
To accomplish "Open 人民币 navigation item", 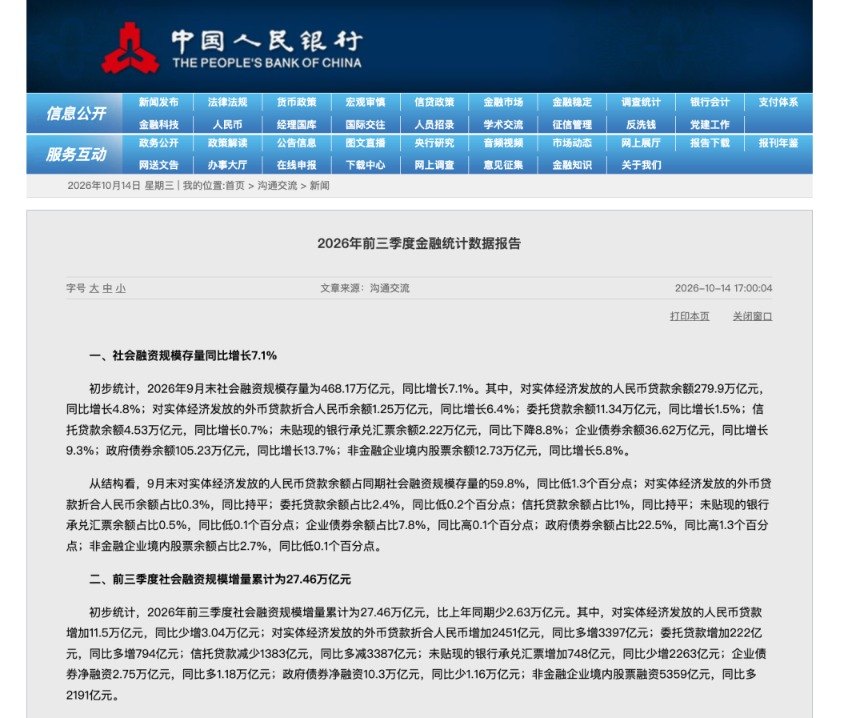I will pos(228,125).
